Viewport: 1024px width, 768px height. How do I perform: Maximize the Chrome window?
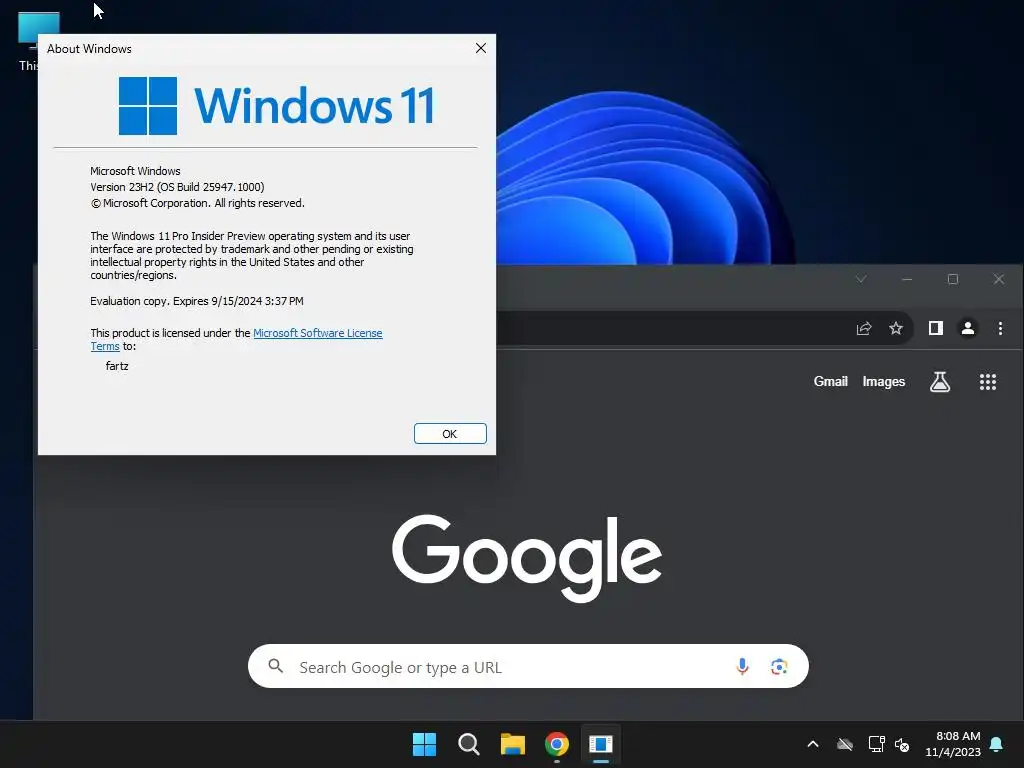pos(953,279)
